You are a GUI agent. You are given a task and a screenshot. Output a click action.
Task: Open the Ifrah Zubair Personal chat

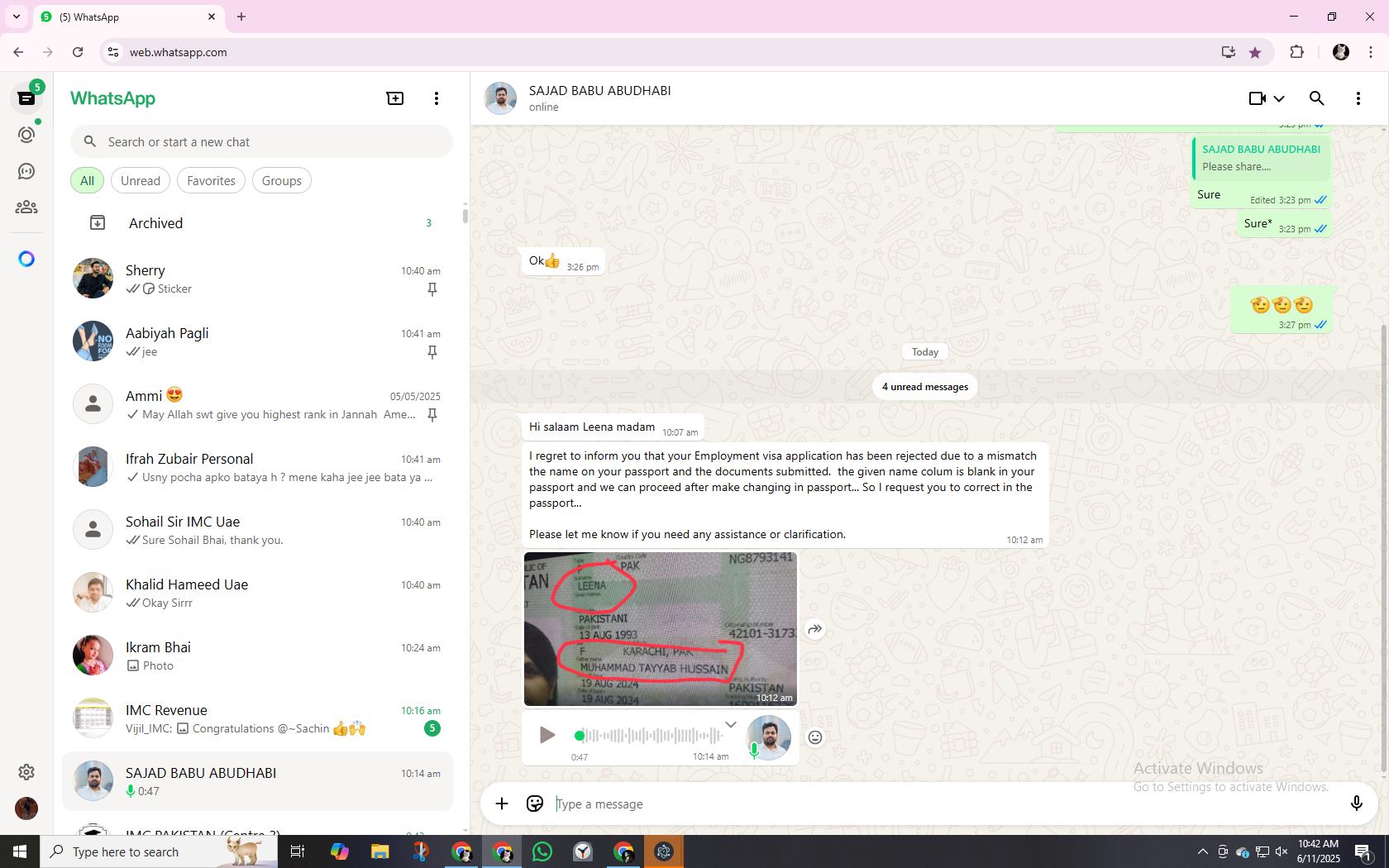258,467
